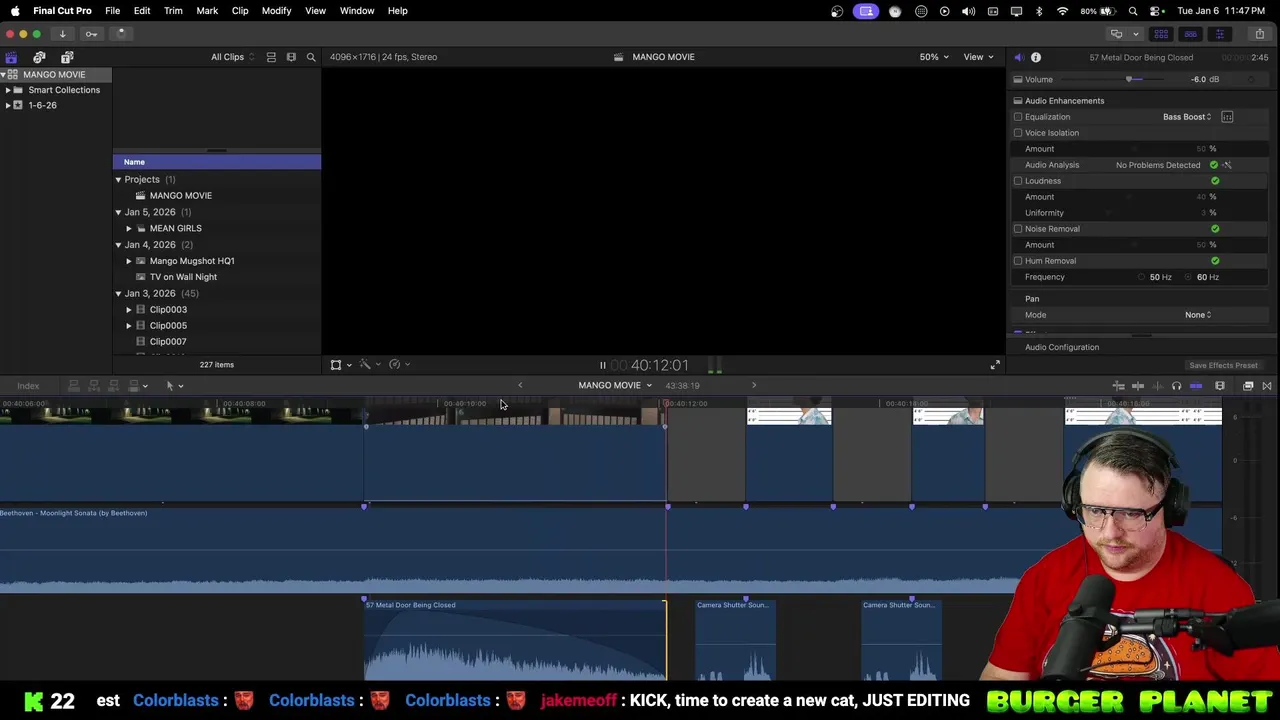
Task: Show or hide the Browser button
Action: (1162, 34)
